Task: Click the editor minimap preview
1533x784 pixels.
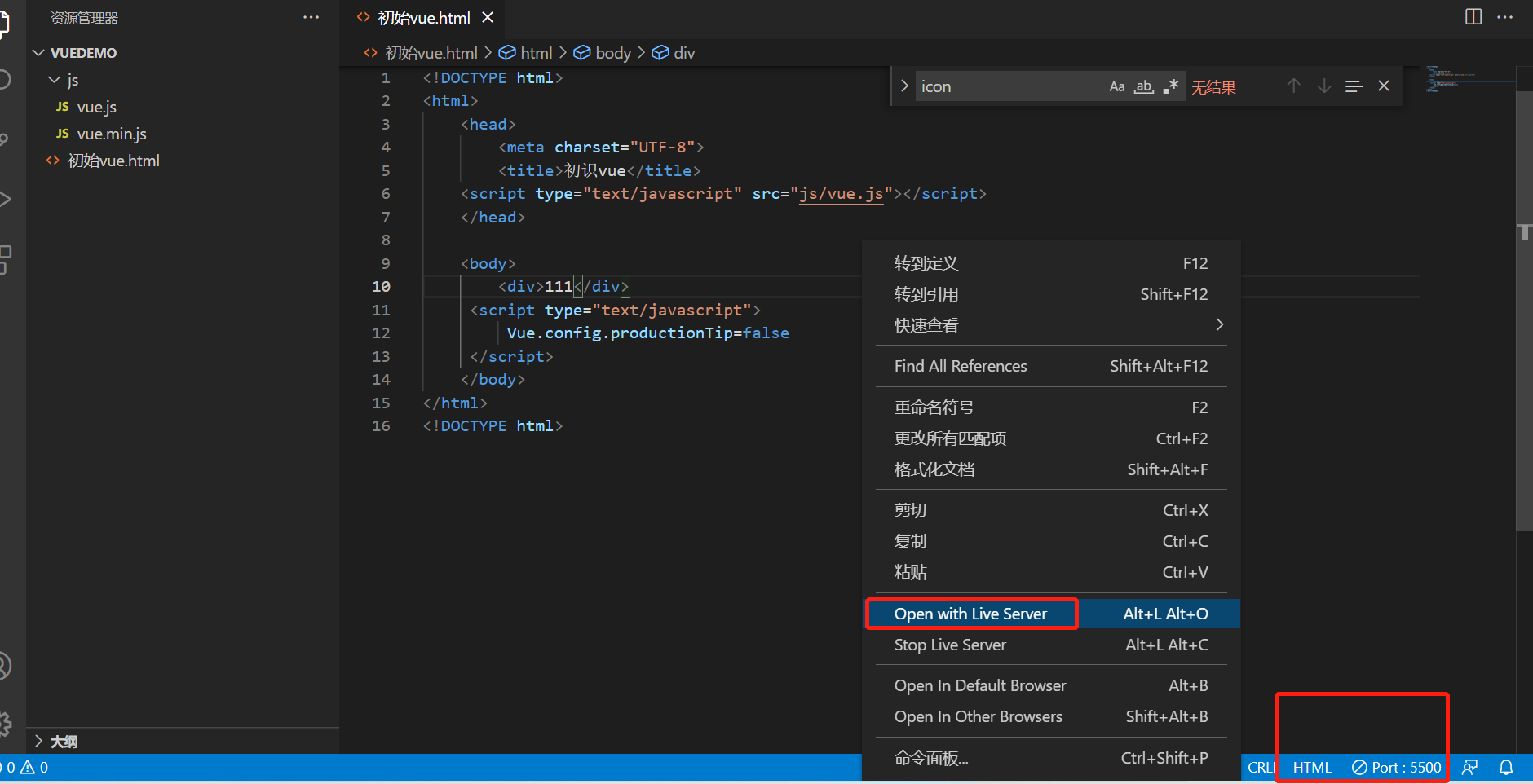Action: pyautogui.click(x=1471, y=78)
